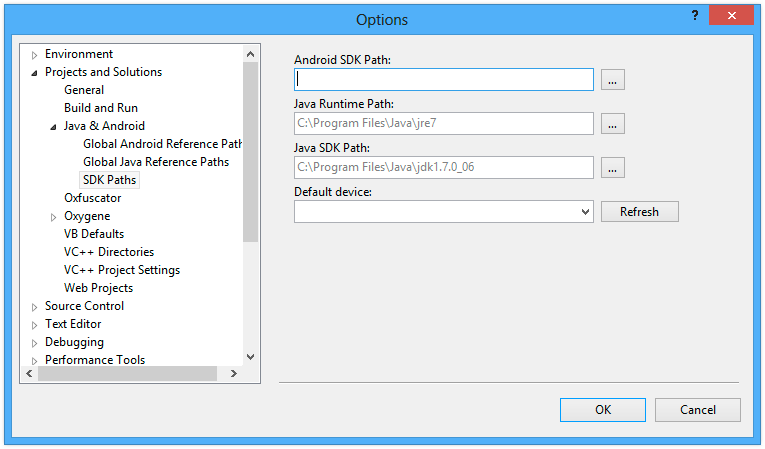Viewport: 765px width, 449px height.
Task: Click the tree's horizontal scrollbar thumb
Action: click(x=127, y=374)
